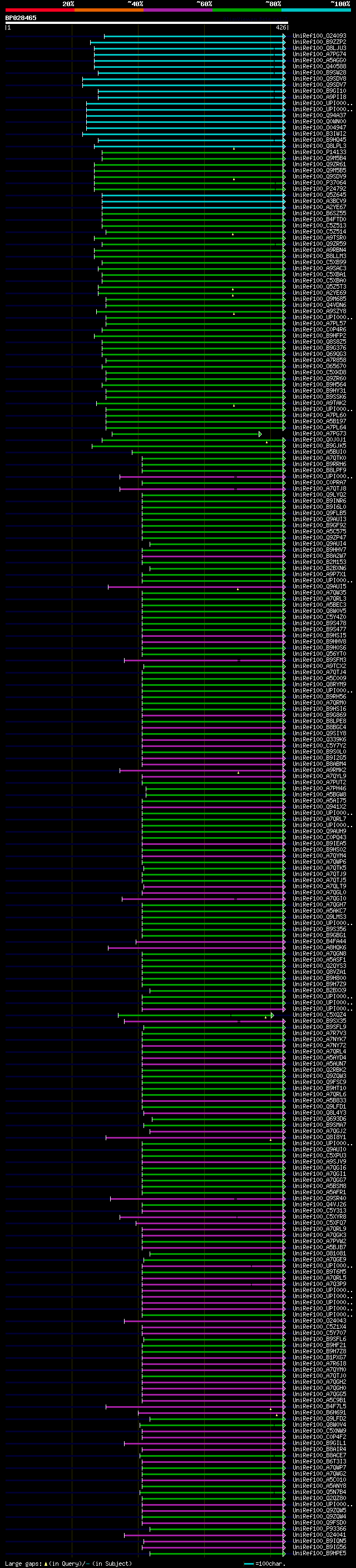Click label UniRef100_A5BEC3

[x=319, y=605]
